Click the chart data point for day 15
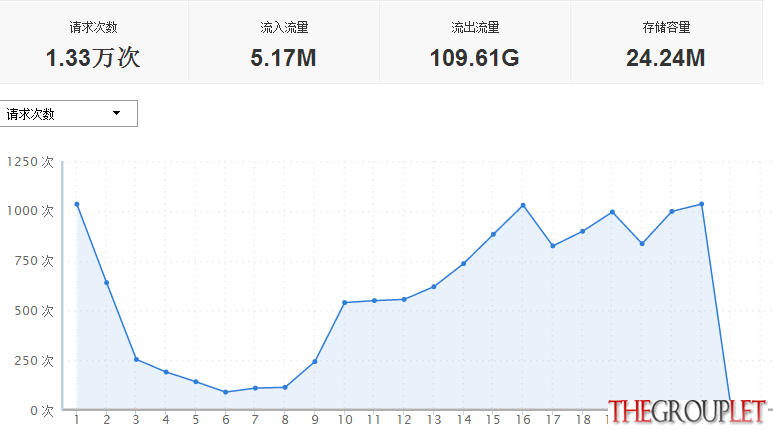The width and height of the screenshot is (773, 430). coord(493,234)
